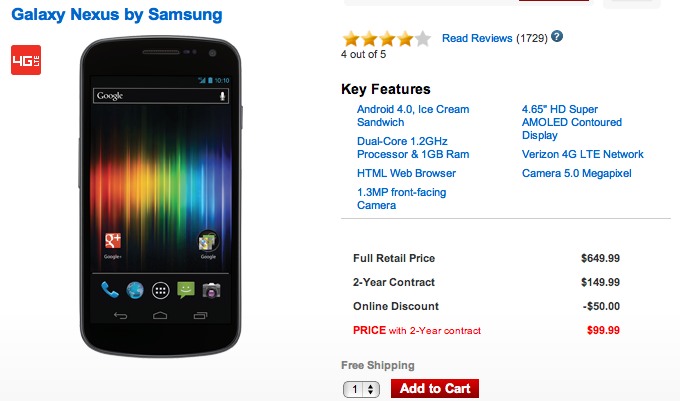Click the Add to Cart button

[x=435, y=389]
